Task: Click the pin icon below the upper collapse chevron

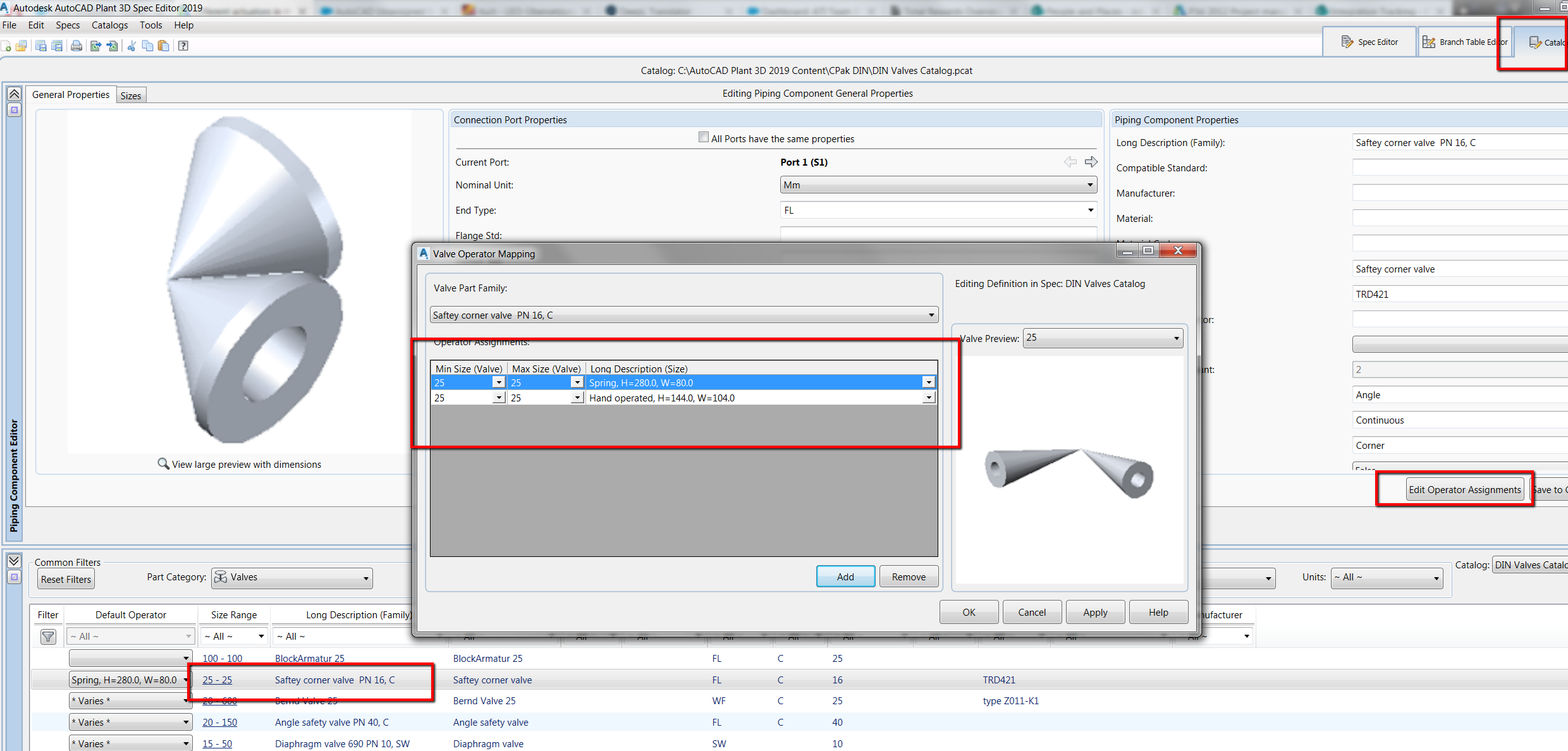Action: pos(14,110)
